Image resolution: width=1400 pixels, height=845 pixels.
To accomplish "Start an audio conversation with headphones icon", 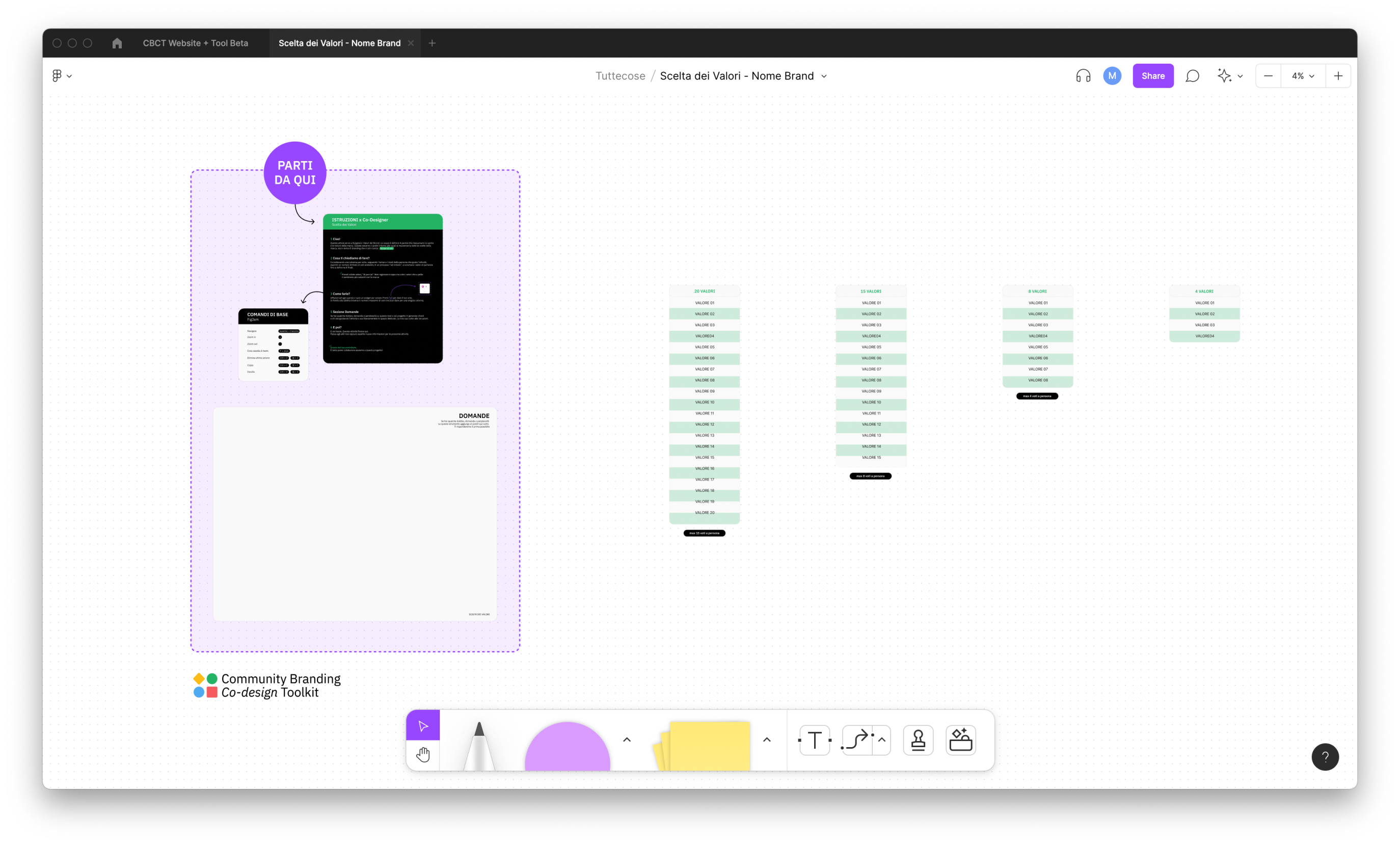I will (1083, 75).
